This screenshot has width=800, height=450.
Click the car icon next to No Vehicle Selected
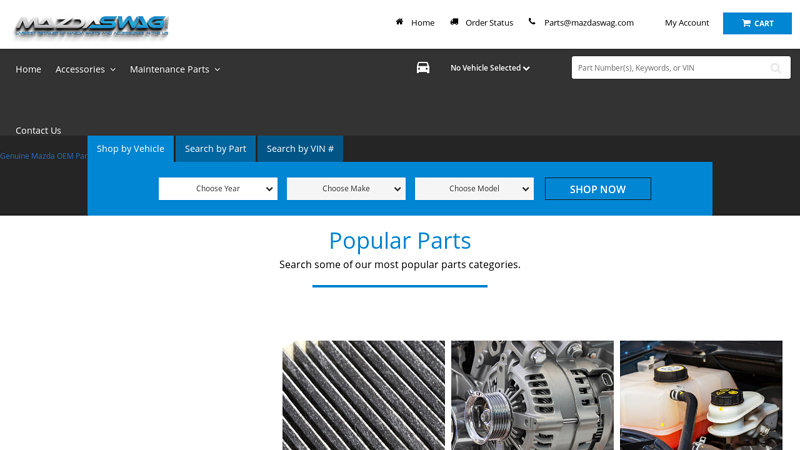tap(423, 67)
